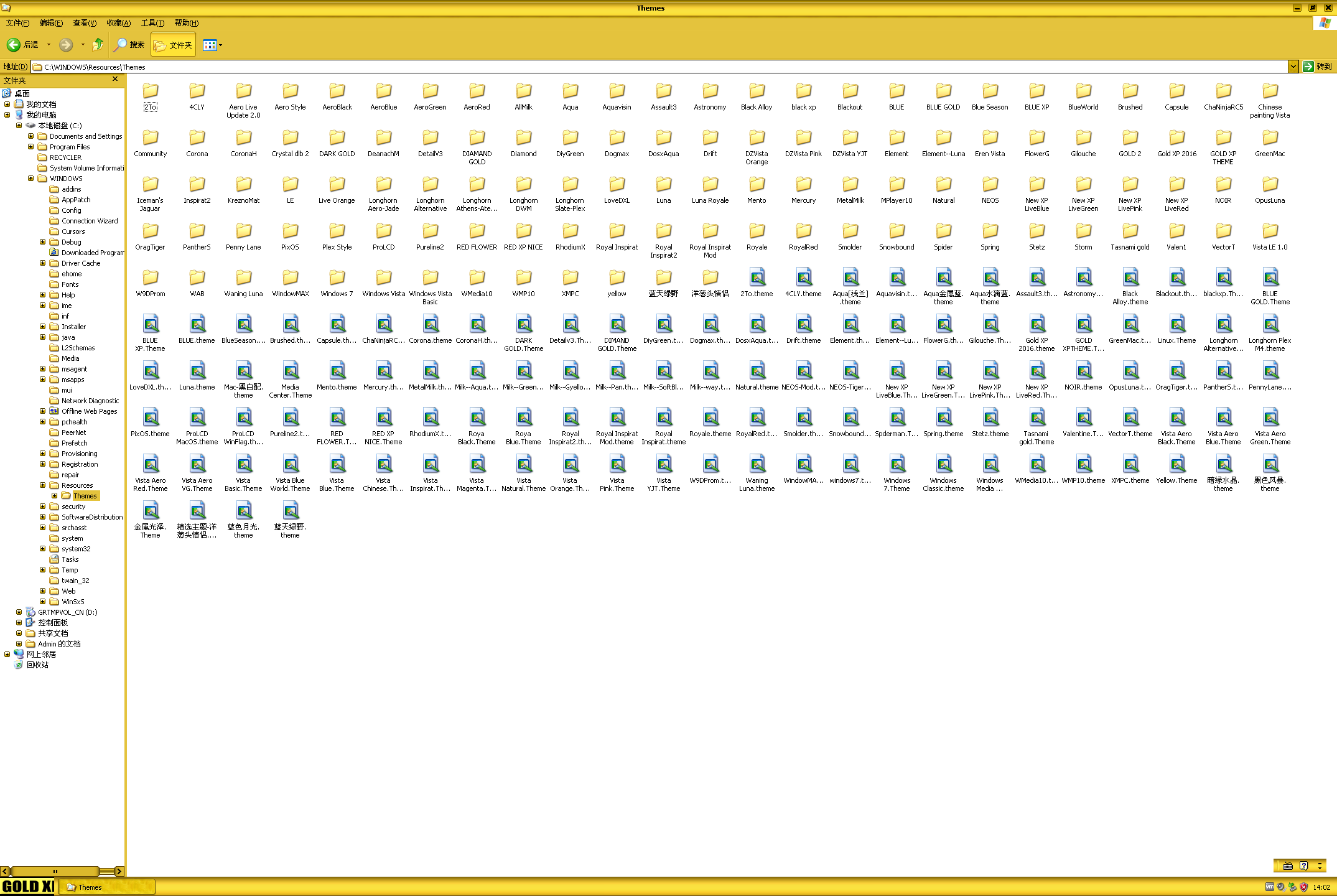
Task: Select the Luna.theme file icon
Action: point(197,372)
